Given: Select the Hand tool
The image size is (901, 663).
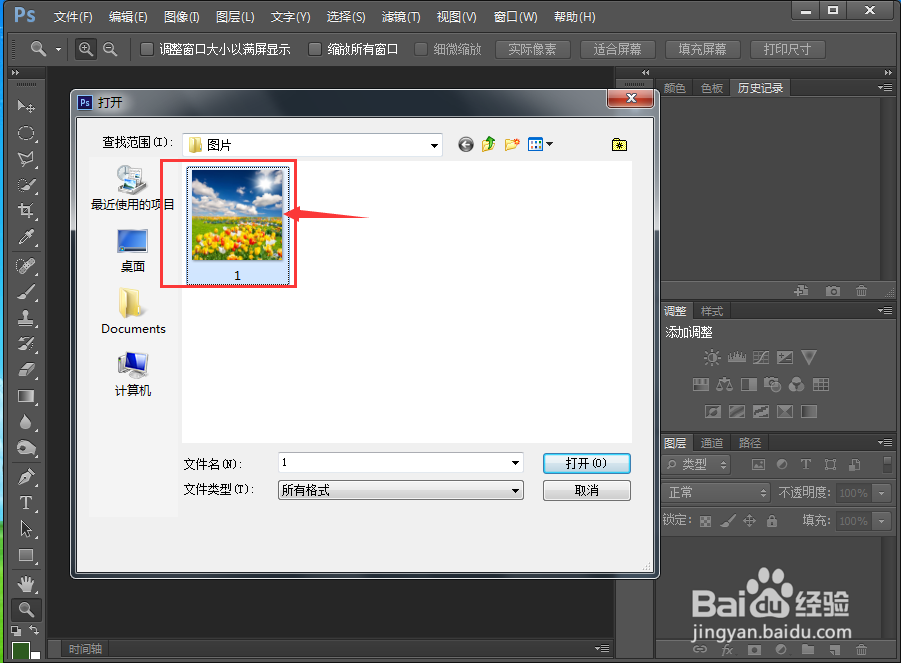Looking at the screenshot, I should pyautogui.click(x=26, y=584).
